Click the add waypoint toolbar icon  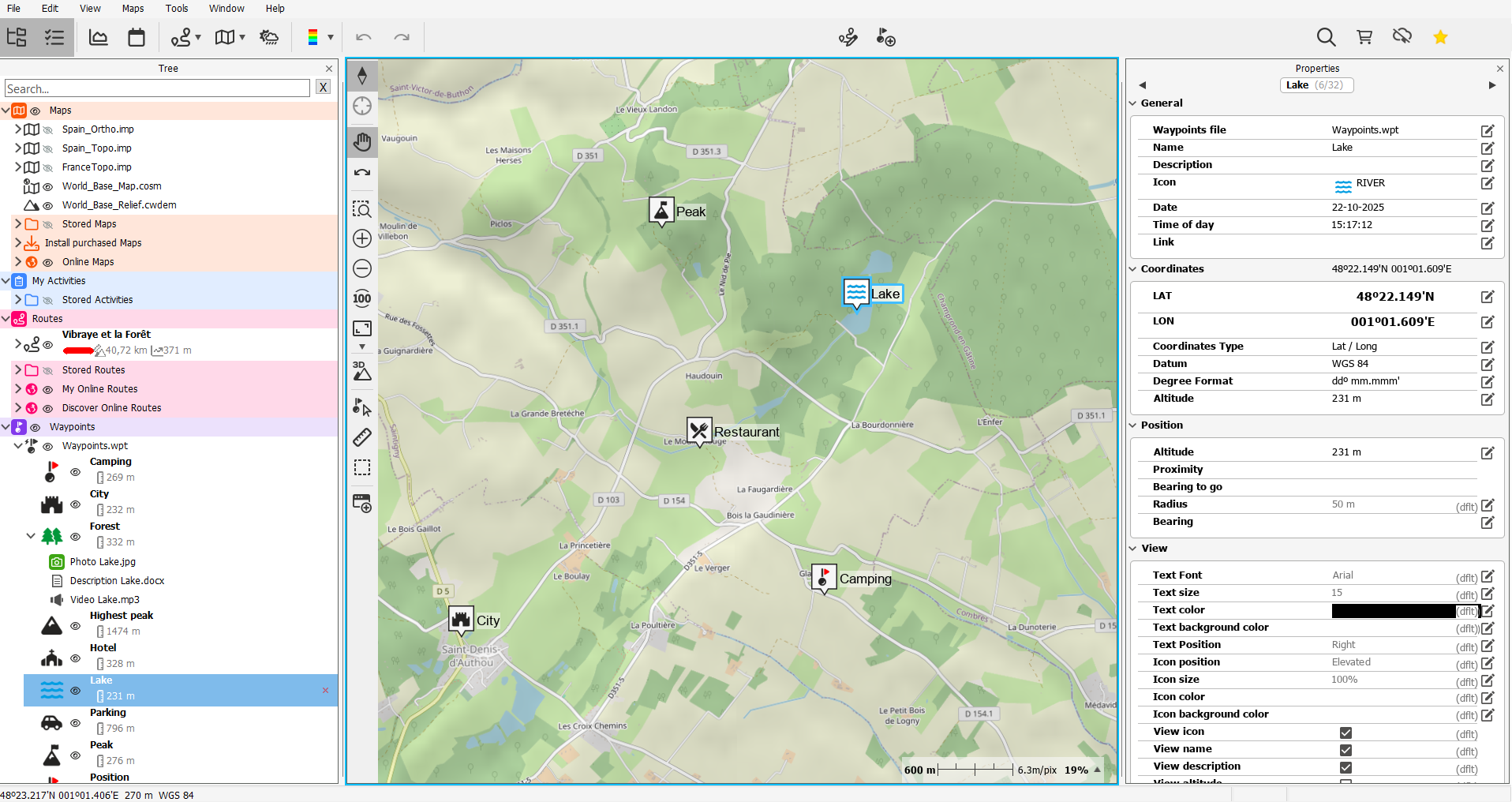click(x=886, y=37)
